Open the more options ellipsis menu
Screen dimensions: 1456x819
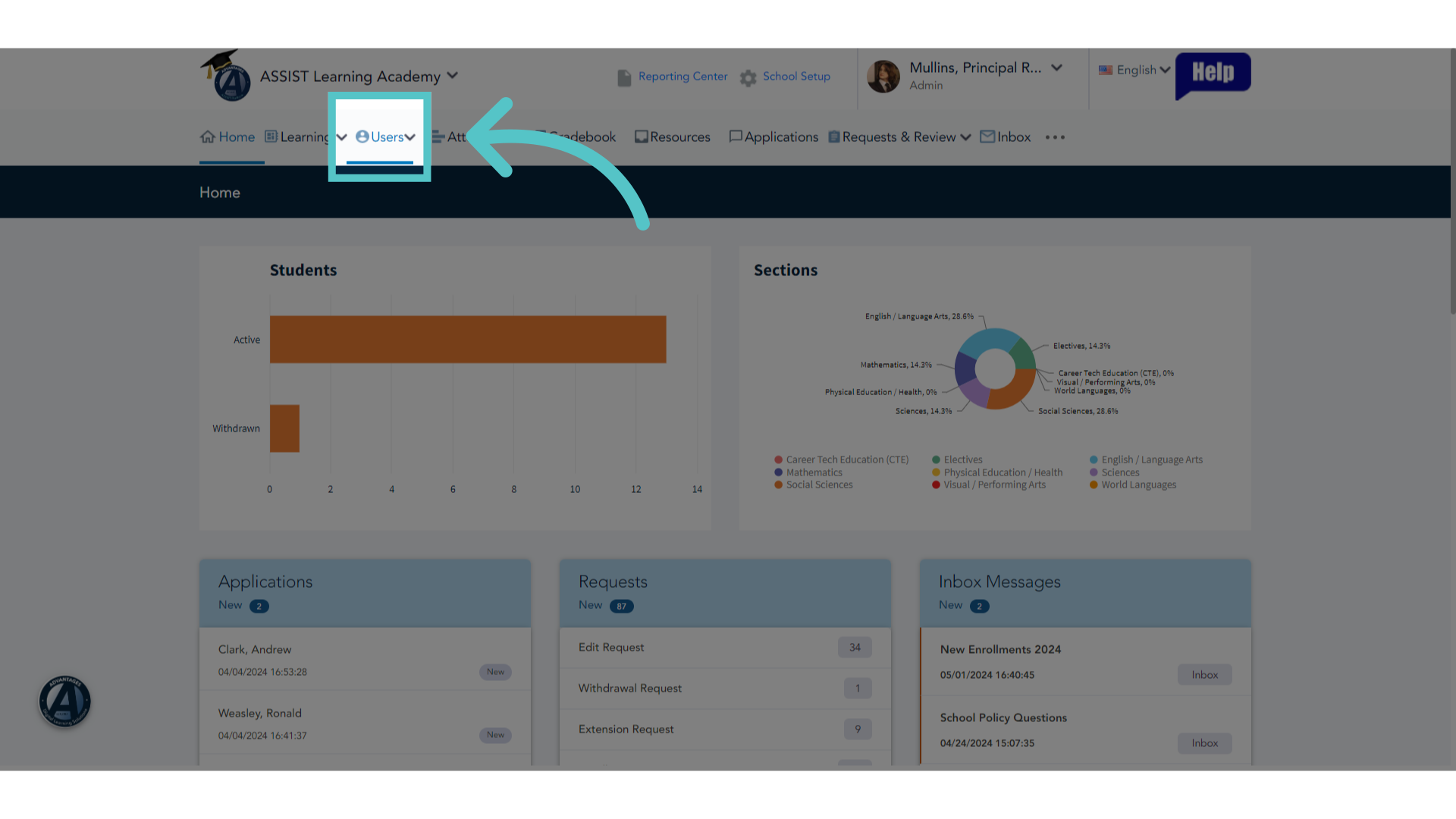point(1055,137)
